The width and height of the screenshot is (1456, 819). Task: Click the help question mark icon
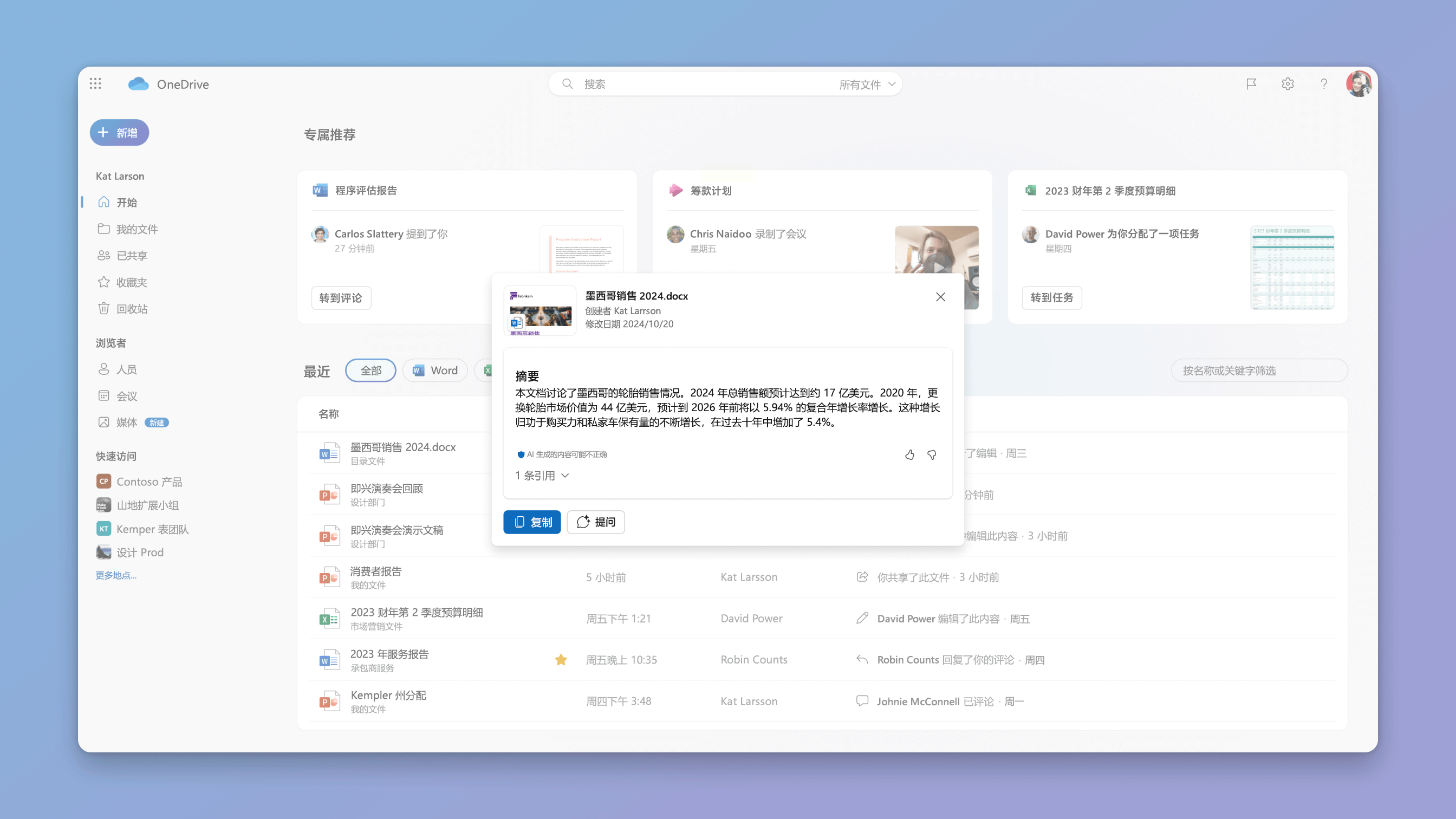[x=1324, y=83]
